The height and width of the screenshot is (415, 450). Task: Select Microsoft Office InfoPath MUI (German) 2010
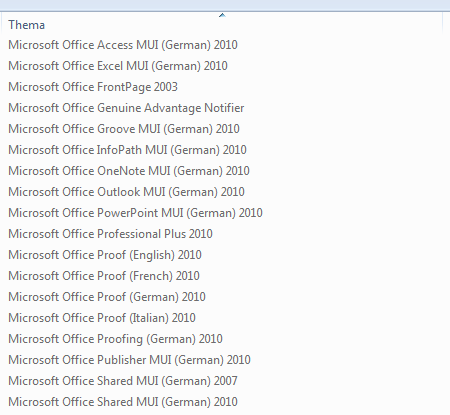pyautogui.click(x=127, y=150)
